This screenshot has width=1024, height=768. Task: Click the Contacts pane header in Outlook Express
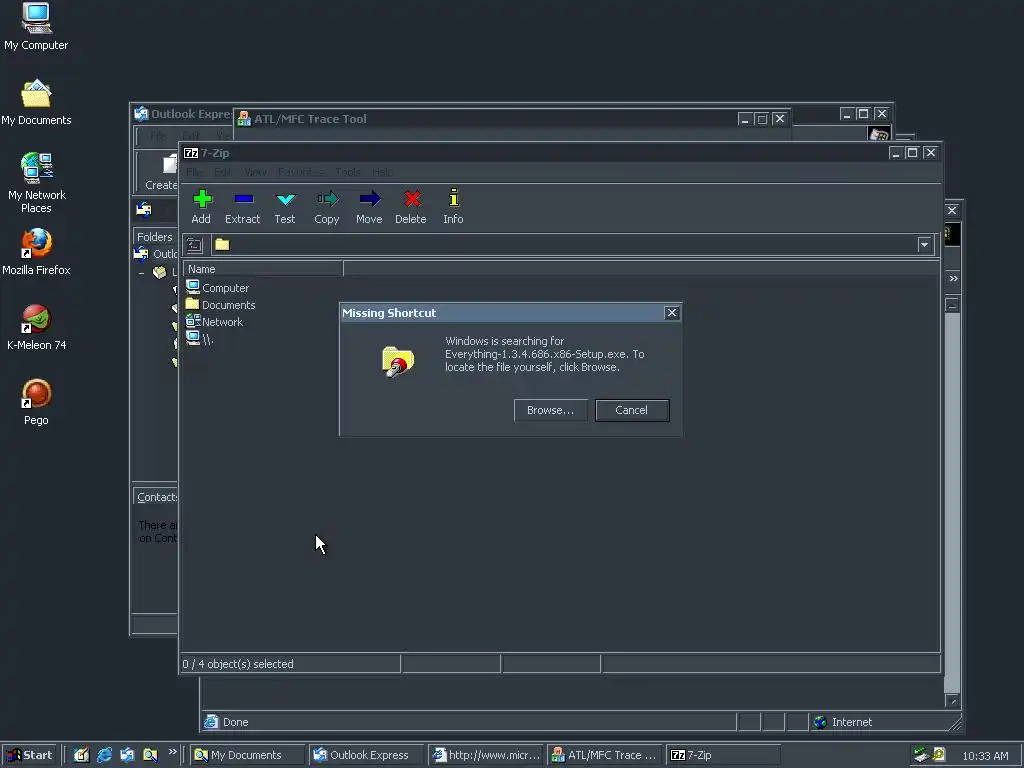pyautogui.click(x=157, y=497)
